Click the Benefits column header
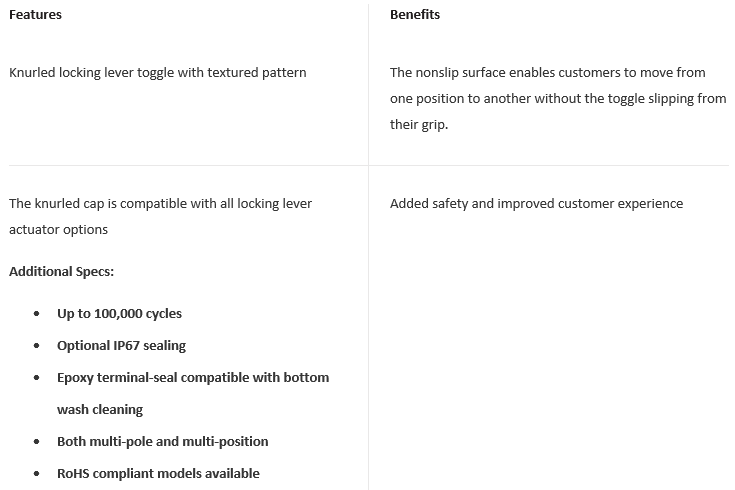 point(415,15)
